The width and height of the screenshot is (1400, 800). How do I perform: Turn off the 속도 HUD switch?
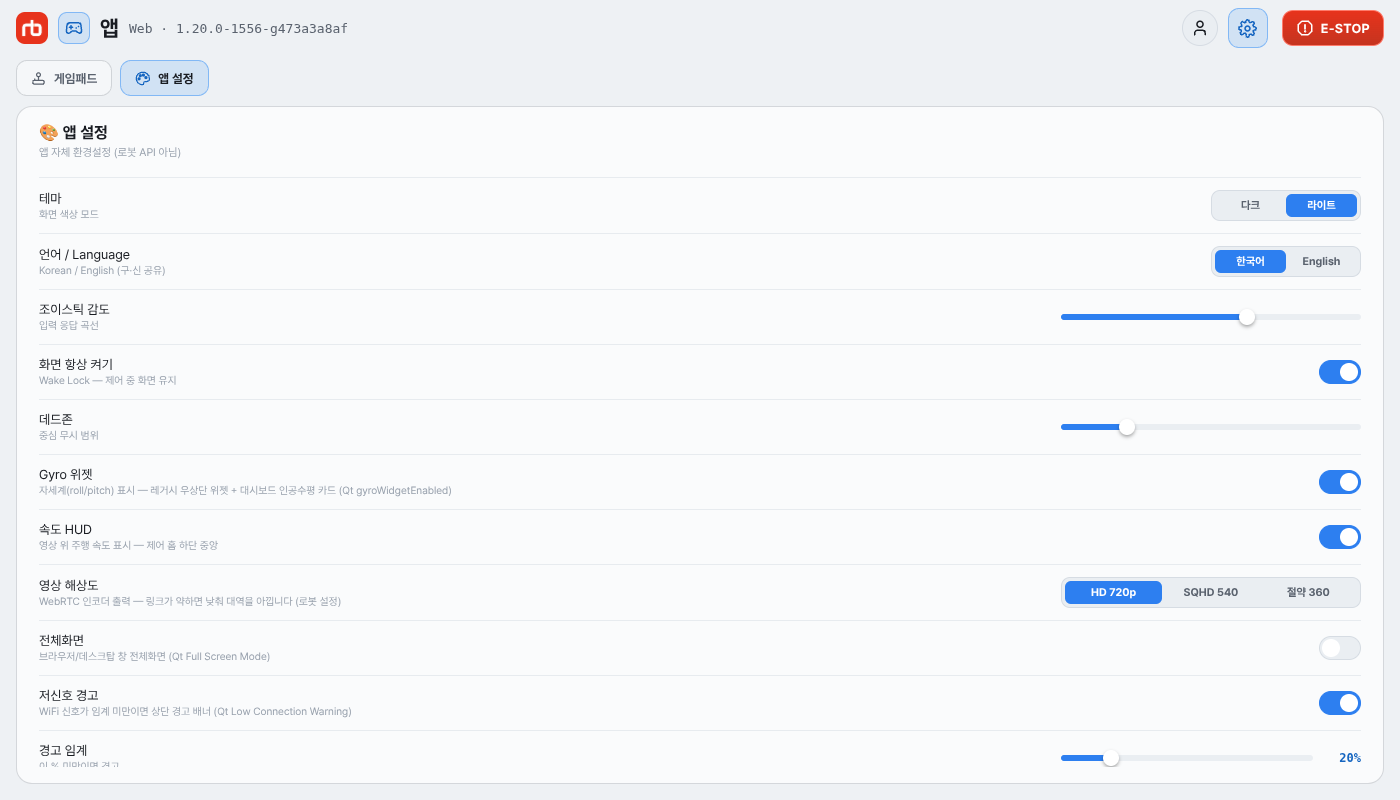click(1340, 537)
